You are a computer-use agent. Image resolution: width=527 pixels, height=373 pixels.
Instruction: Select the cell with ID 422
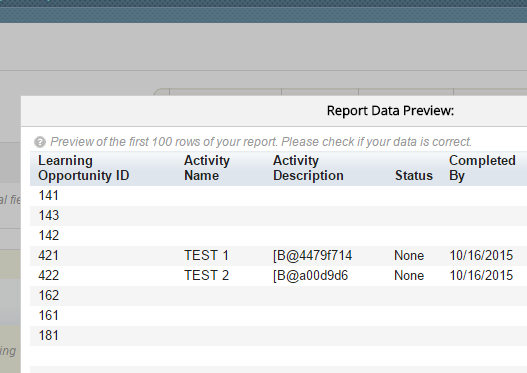tap(48, 276)
